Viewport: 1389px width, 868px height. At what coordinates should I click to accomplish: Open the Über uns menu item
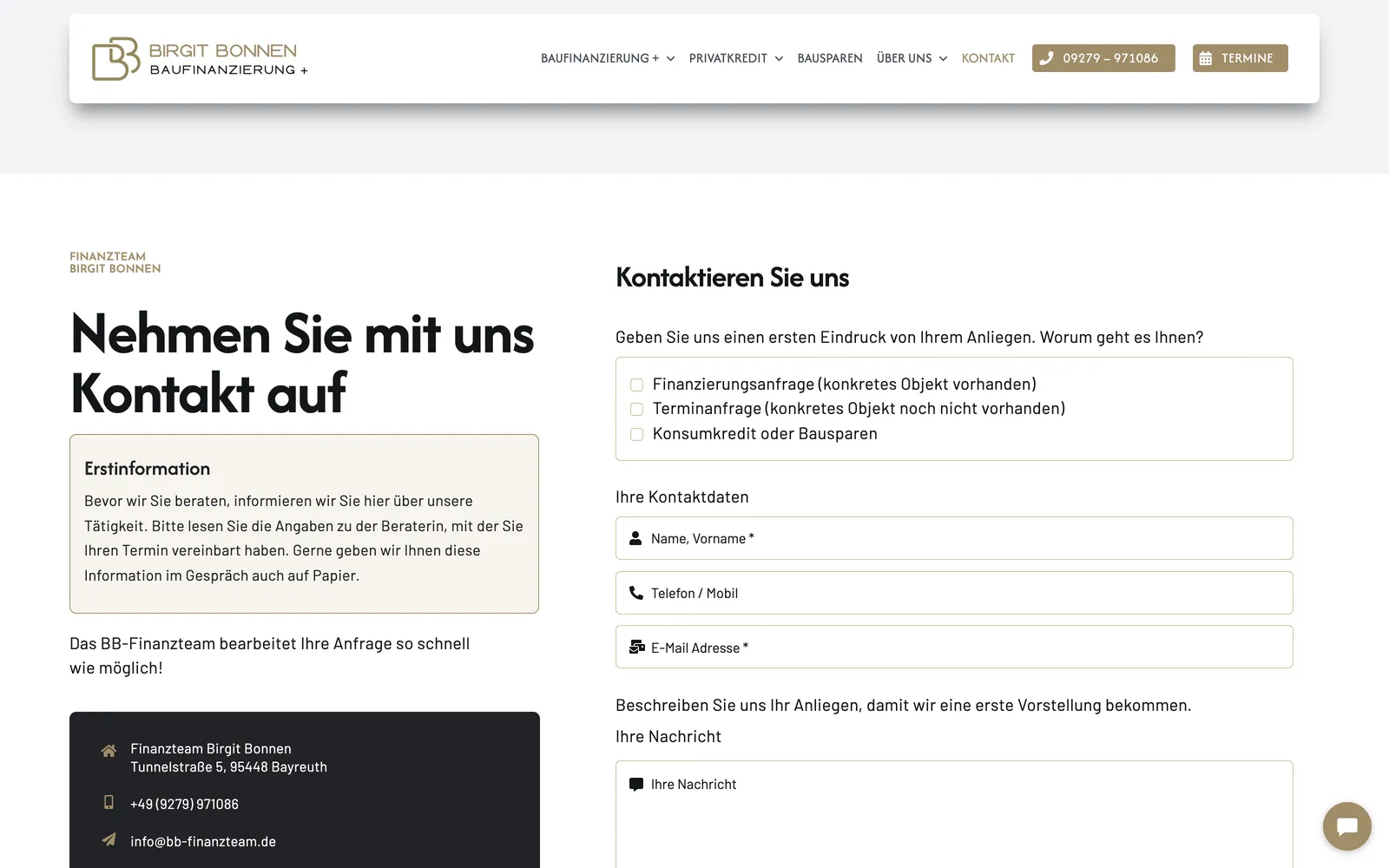(904, 58)
